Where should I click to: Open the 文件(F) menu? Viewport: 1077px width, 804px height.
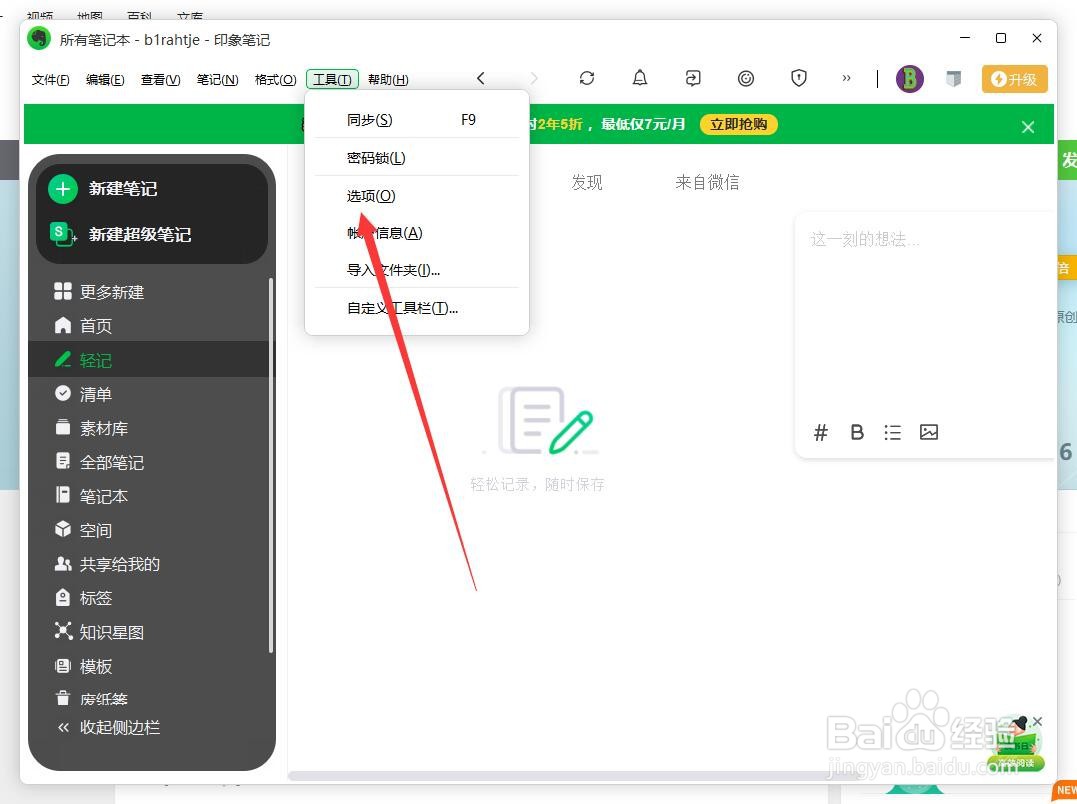[50, 80]
